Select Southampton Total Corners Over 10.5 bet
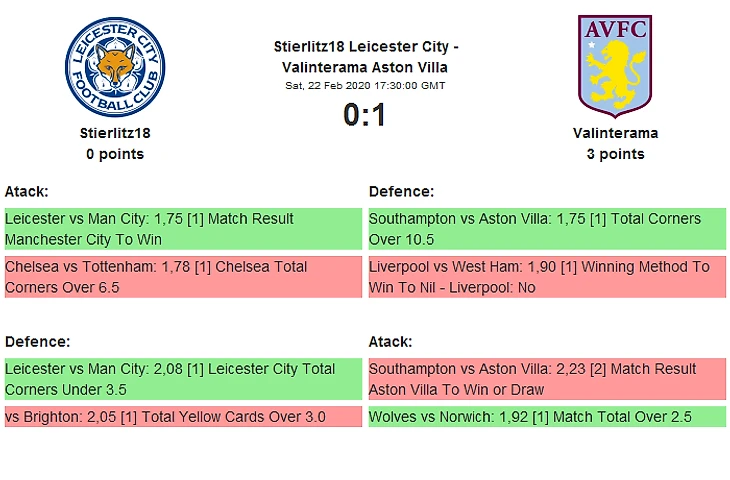Image resolution: width=730 pixels, height=480 pixels. click(547, 229)
